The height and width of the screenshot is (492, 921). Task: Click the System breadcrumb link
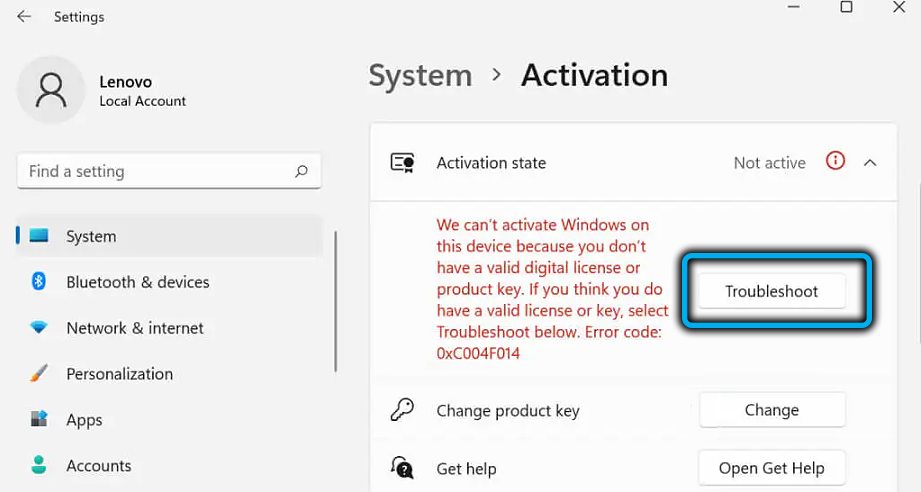420,76
